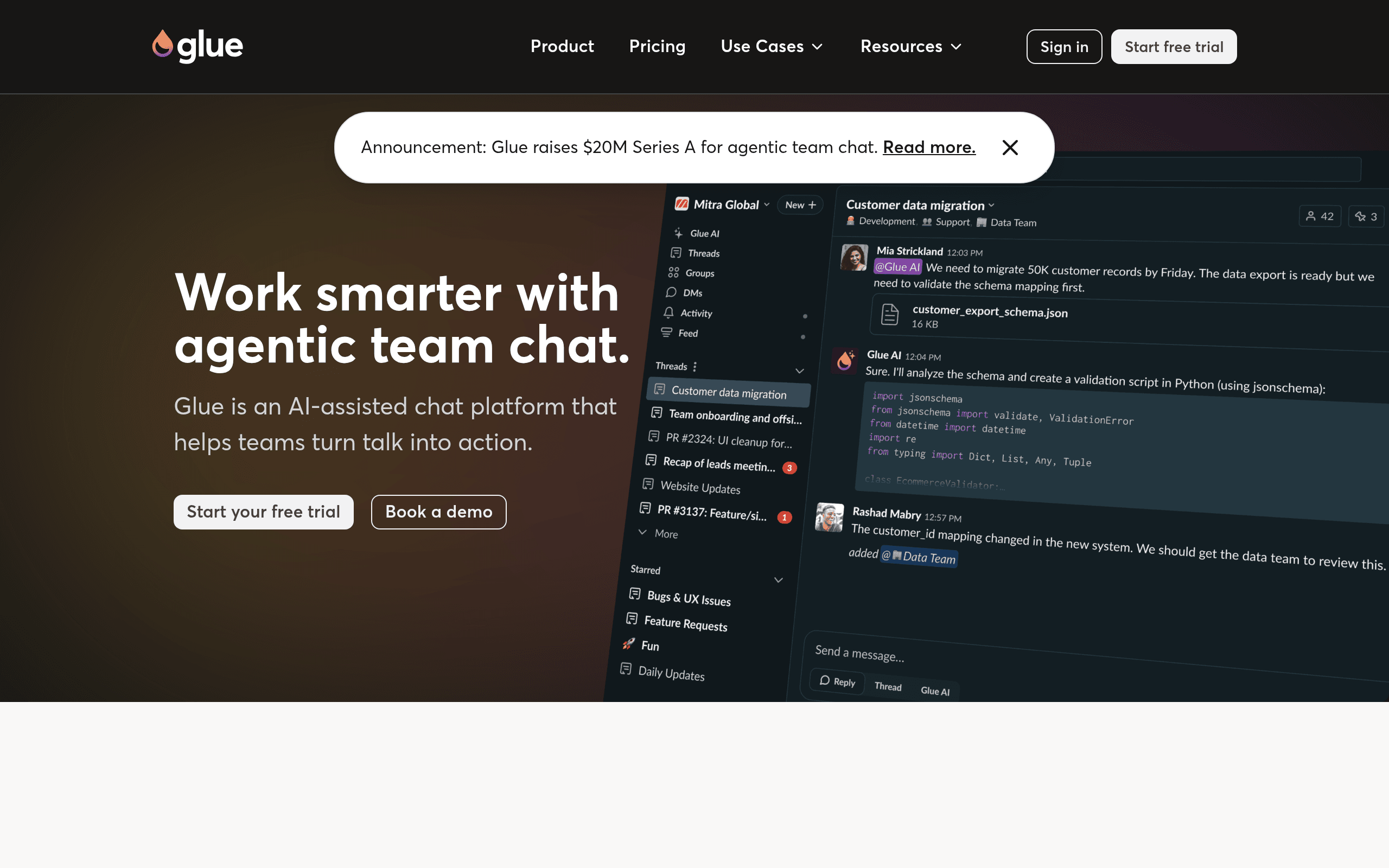Select Threads in the sidebar navigation

coord(695,253)
